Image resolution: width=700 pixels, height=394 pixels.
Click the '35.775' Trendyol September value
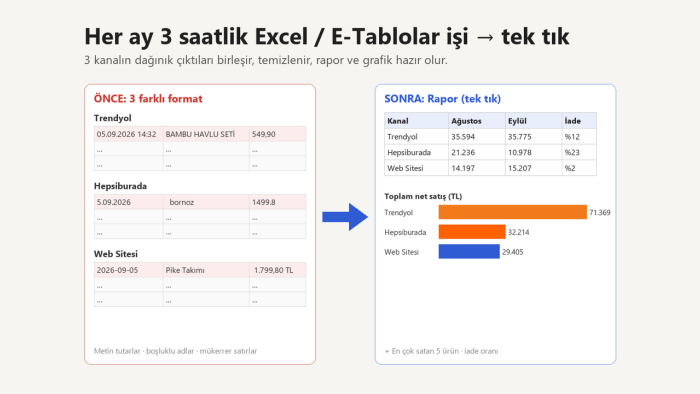[533, 137]
